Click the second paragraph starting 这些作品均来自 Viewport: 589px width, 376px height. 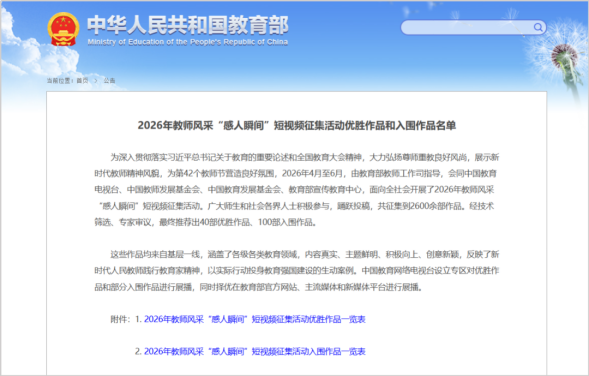click(x=297, y=271)
